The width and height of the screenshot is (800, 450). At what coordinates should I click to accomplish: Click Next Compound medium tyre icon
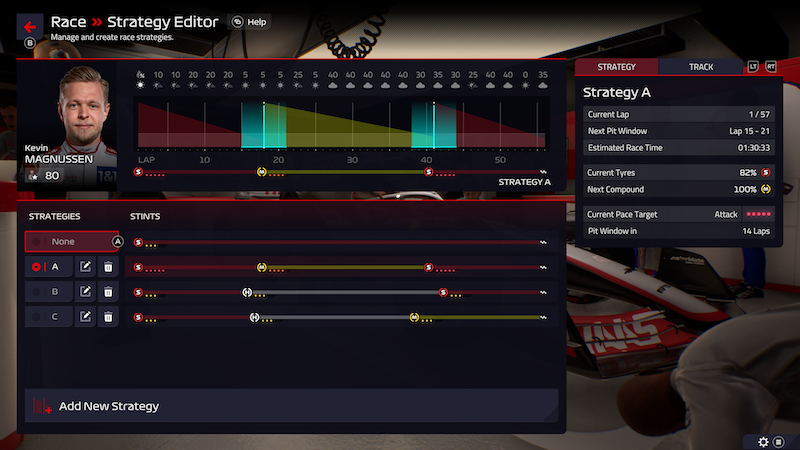click(x=766, y=189)
